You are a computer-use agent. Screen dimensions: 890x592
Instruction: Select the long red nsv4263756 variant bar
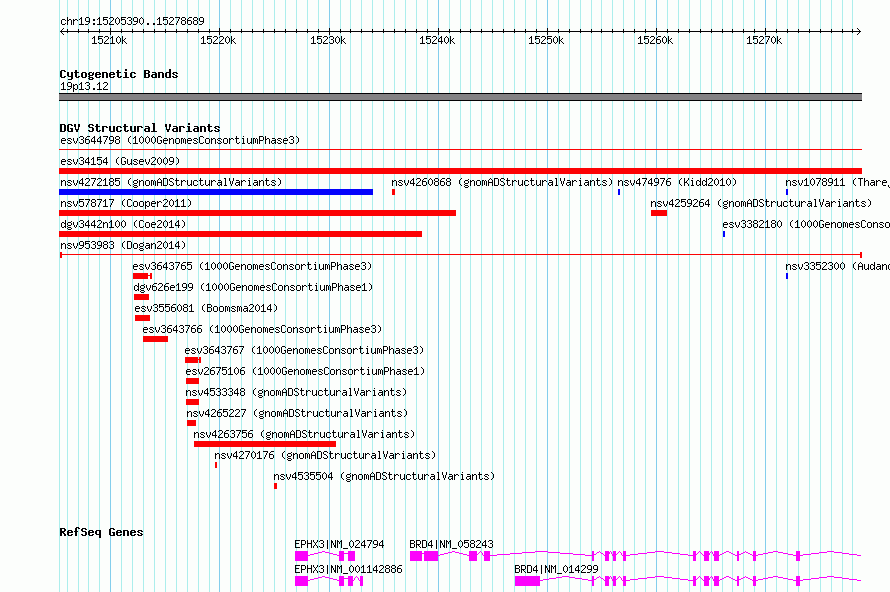tap(265, 444)
